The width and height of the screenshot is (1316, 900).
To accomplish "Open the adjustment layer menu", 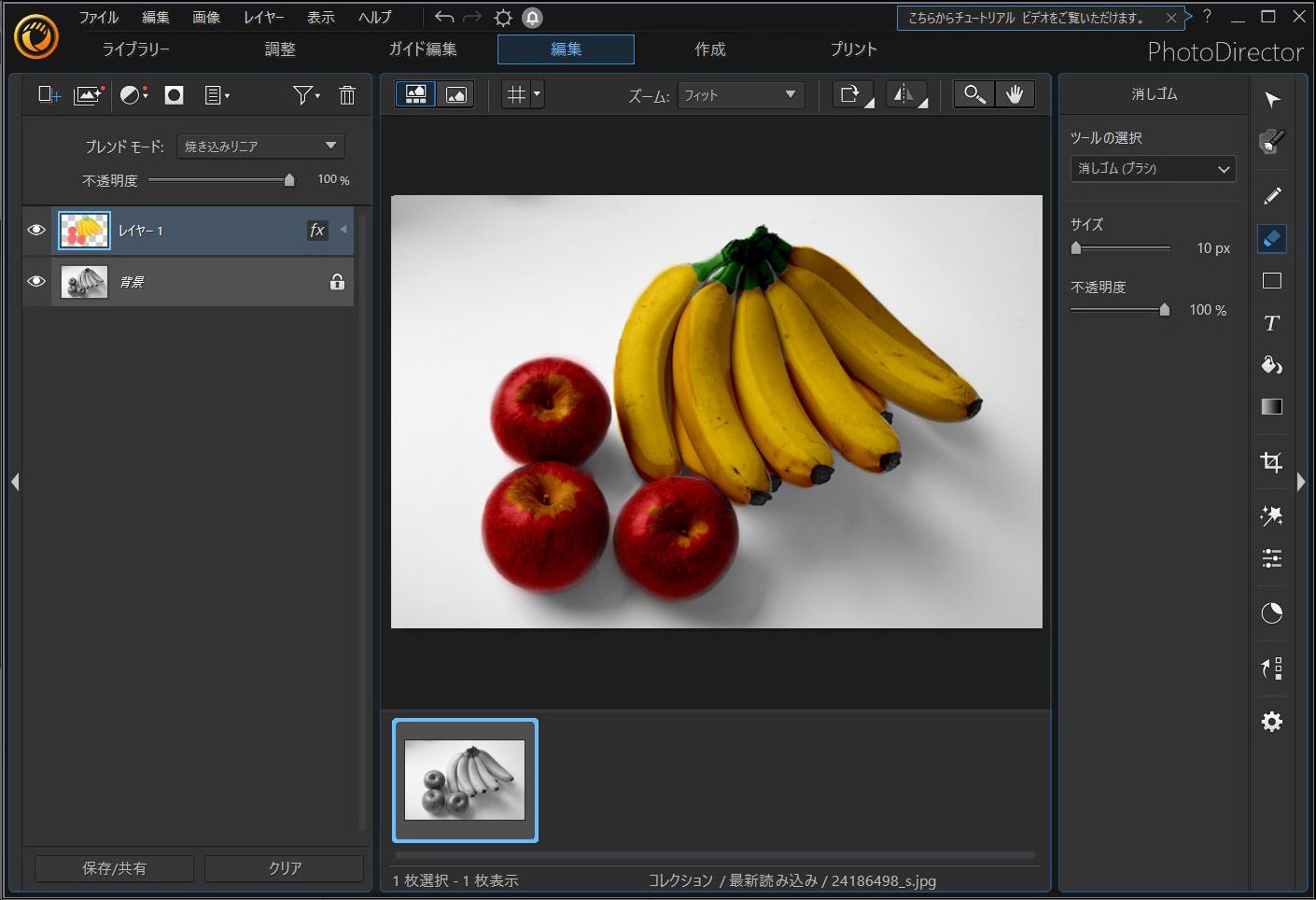I will 133,95.
